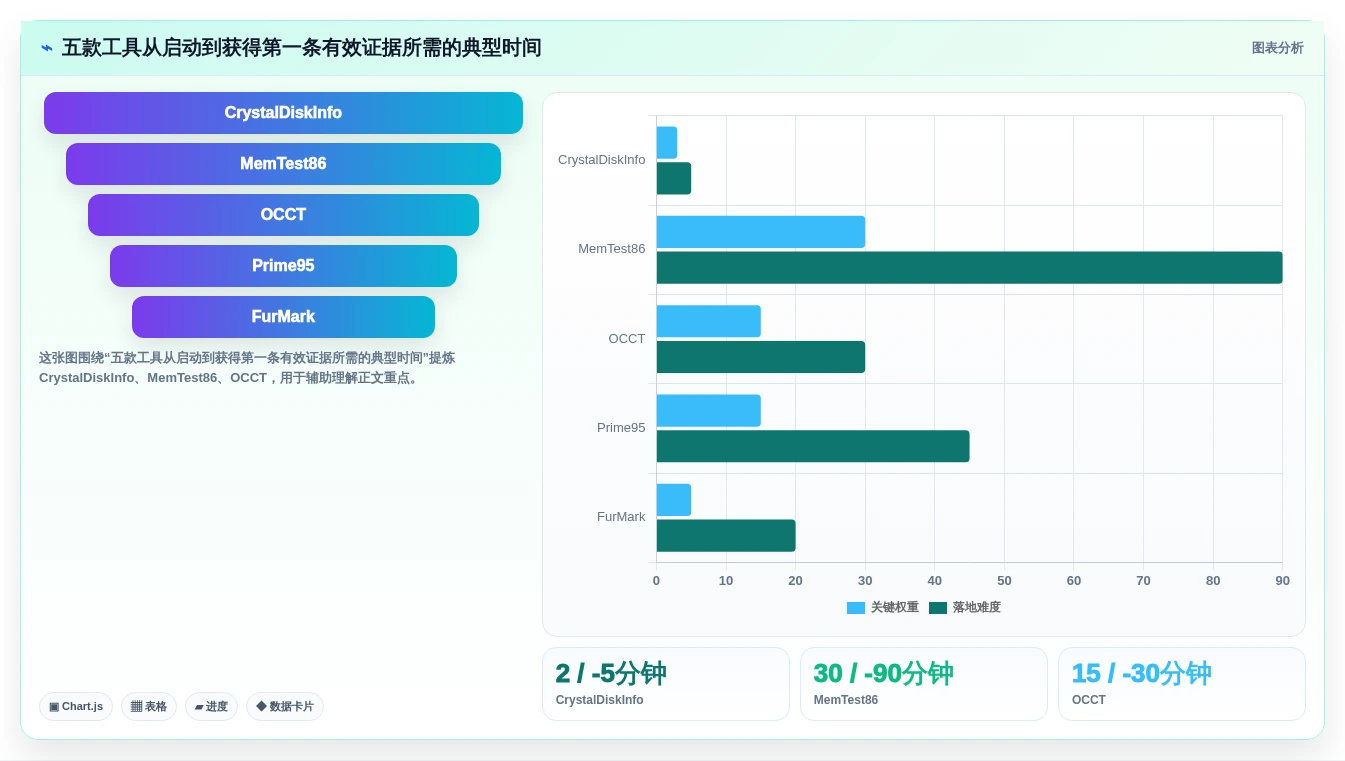Click the 数据卡片 tag chip
1345x761 pixels.
pyautogui.click(x=284, y=707)
